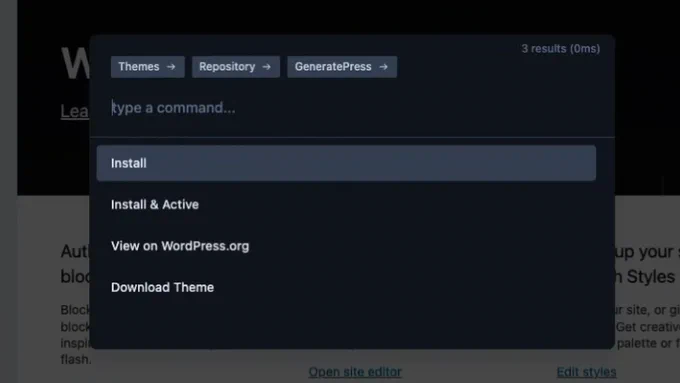Click the GeneratePress breadcrumb chip
The height and width of the screenshot is (383, 680).
click(x=342, y=67)
